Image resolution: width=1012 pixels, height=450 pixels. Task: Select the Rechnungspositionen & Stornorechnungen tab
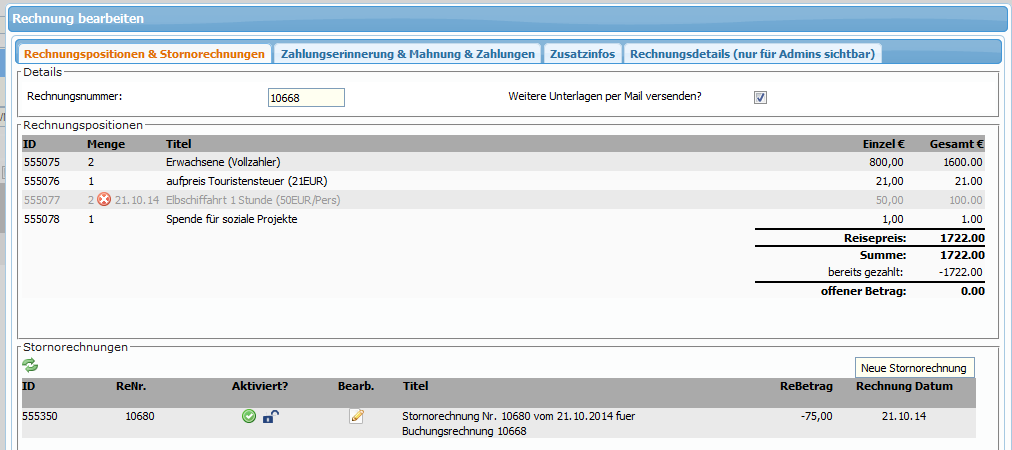tap(144, 53)
